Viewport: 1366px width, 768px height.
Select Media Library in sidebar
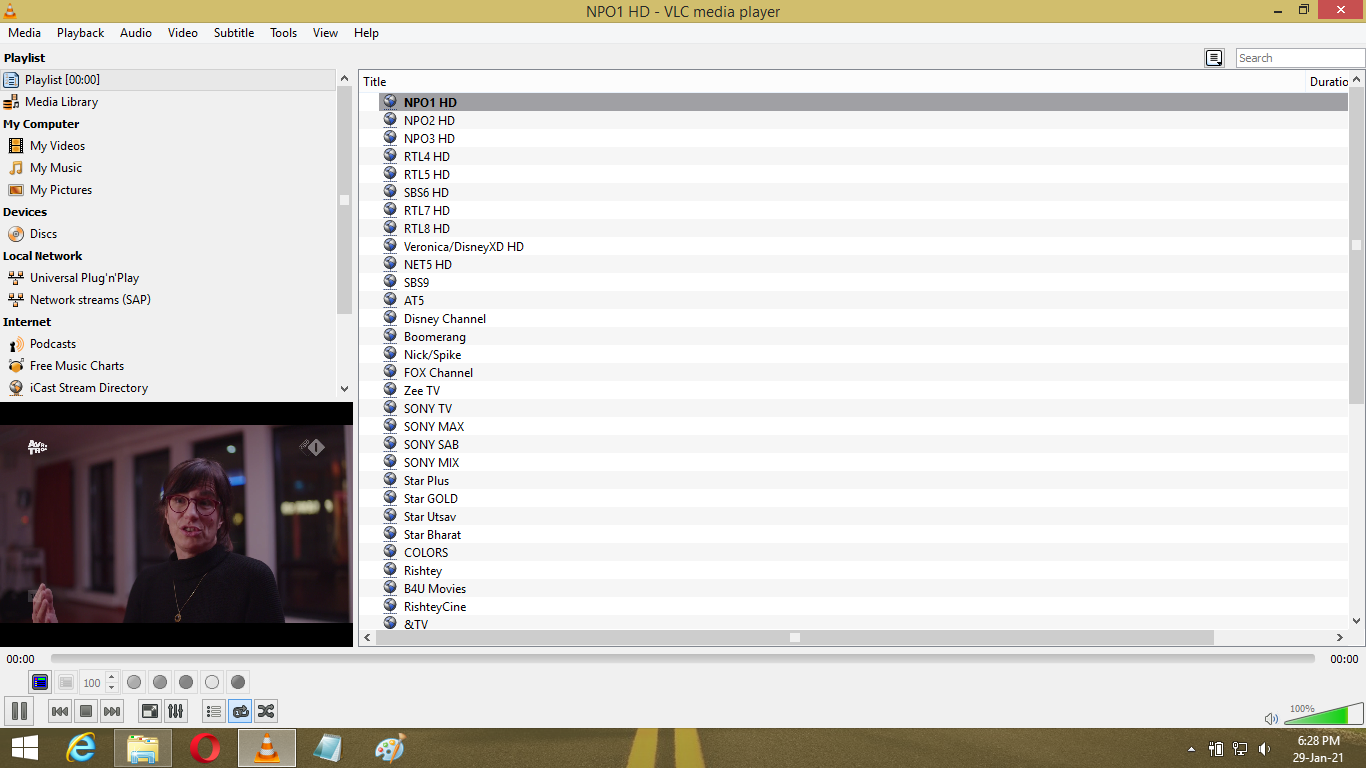coord(61,102)
